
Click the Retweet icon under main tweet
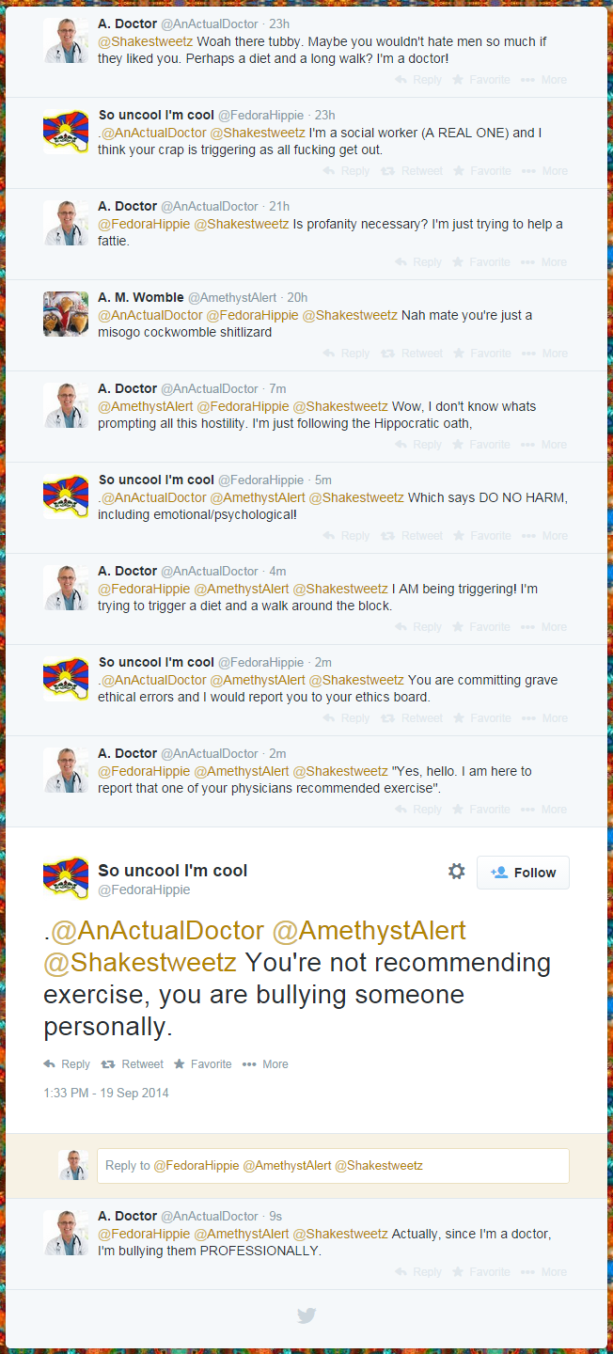click(108, 1064)
